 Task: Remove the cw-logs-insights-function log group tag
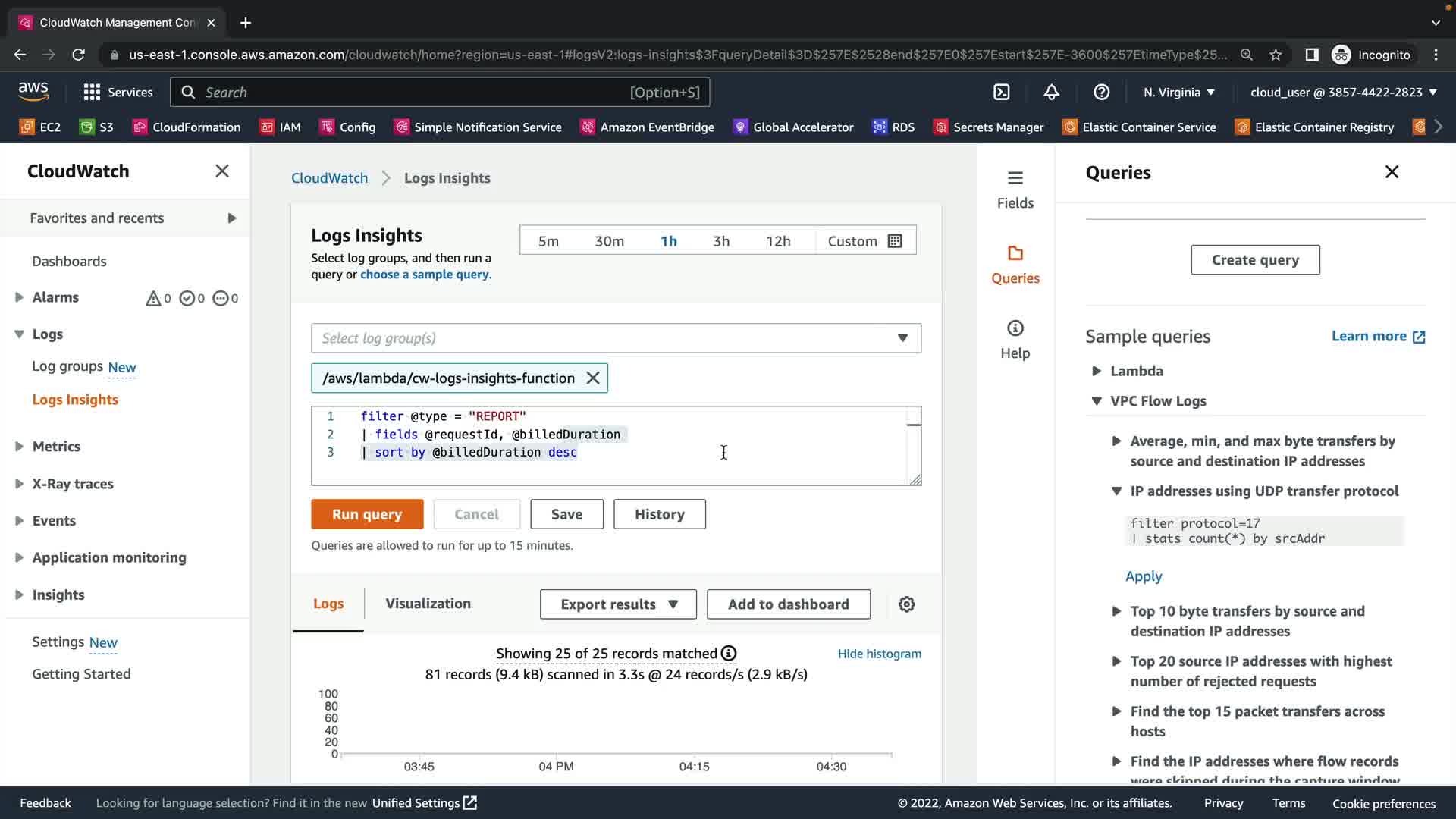(593, 378)
